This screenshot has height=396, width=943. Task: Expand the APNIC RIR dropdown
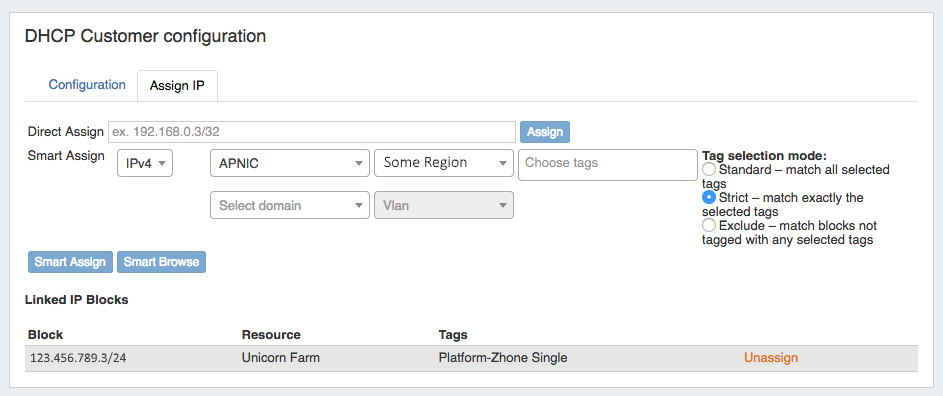click(x=290, y=163)
